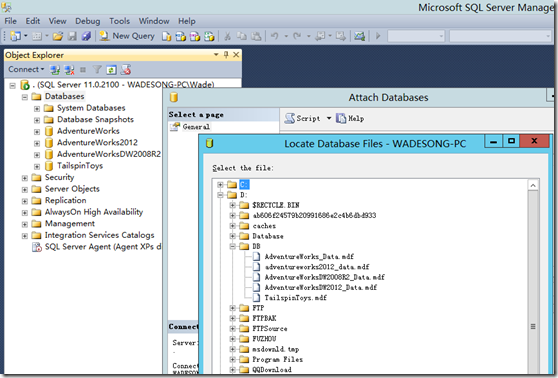This screenshot has width=558, height=378.
Task: Expand the Program Files folder node
Action: (233, 359)
